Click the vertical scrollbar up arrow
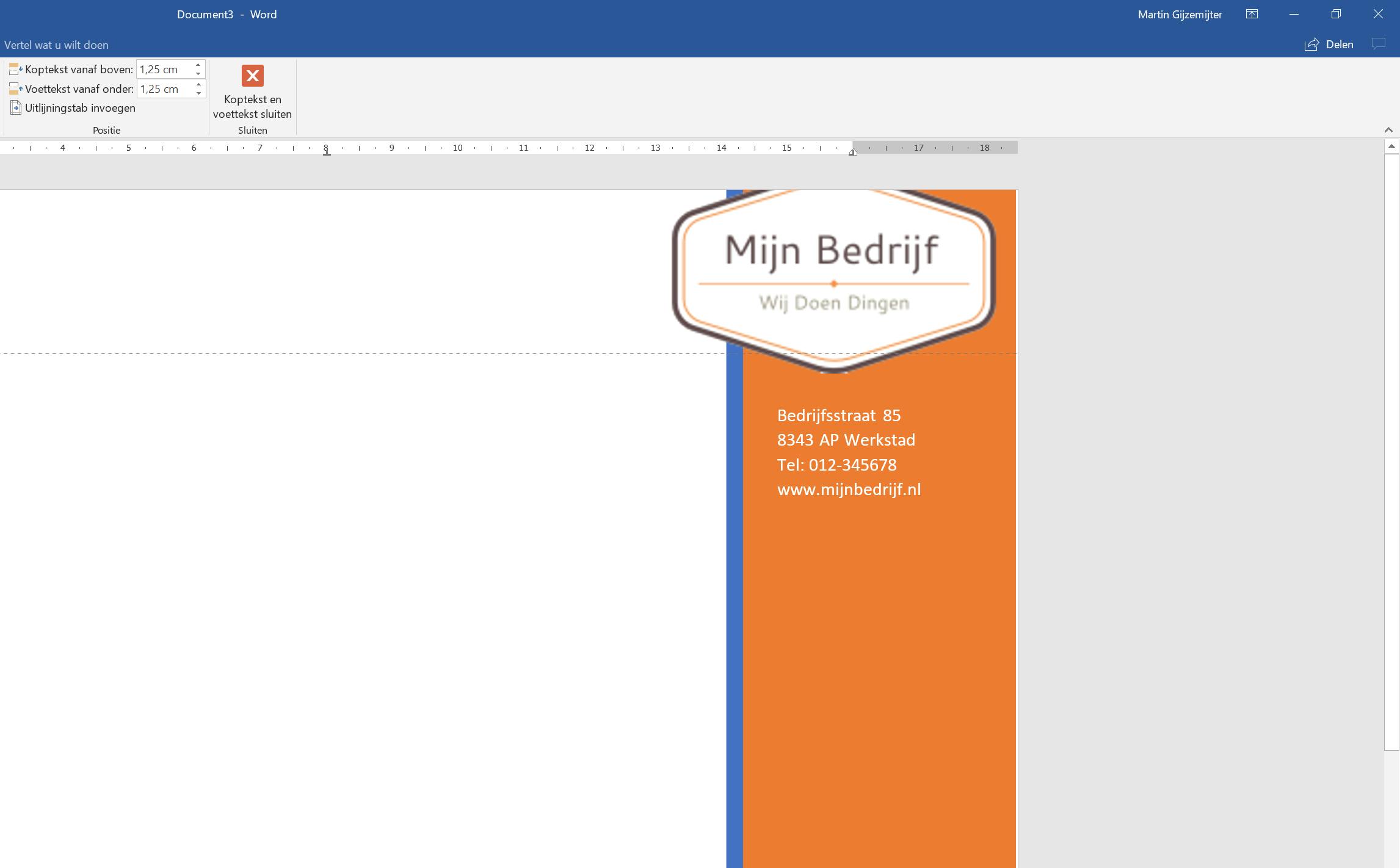The height and width of the screenshot is (868, 1400). click(1391, 146)
